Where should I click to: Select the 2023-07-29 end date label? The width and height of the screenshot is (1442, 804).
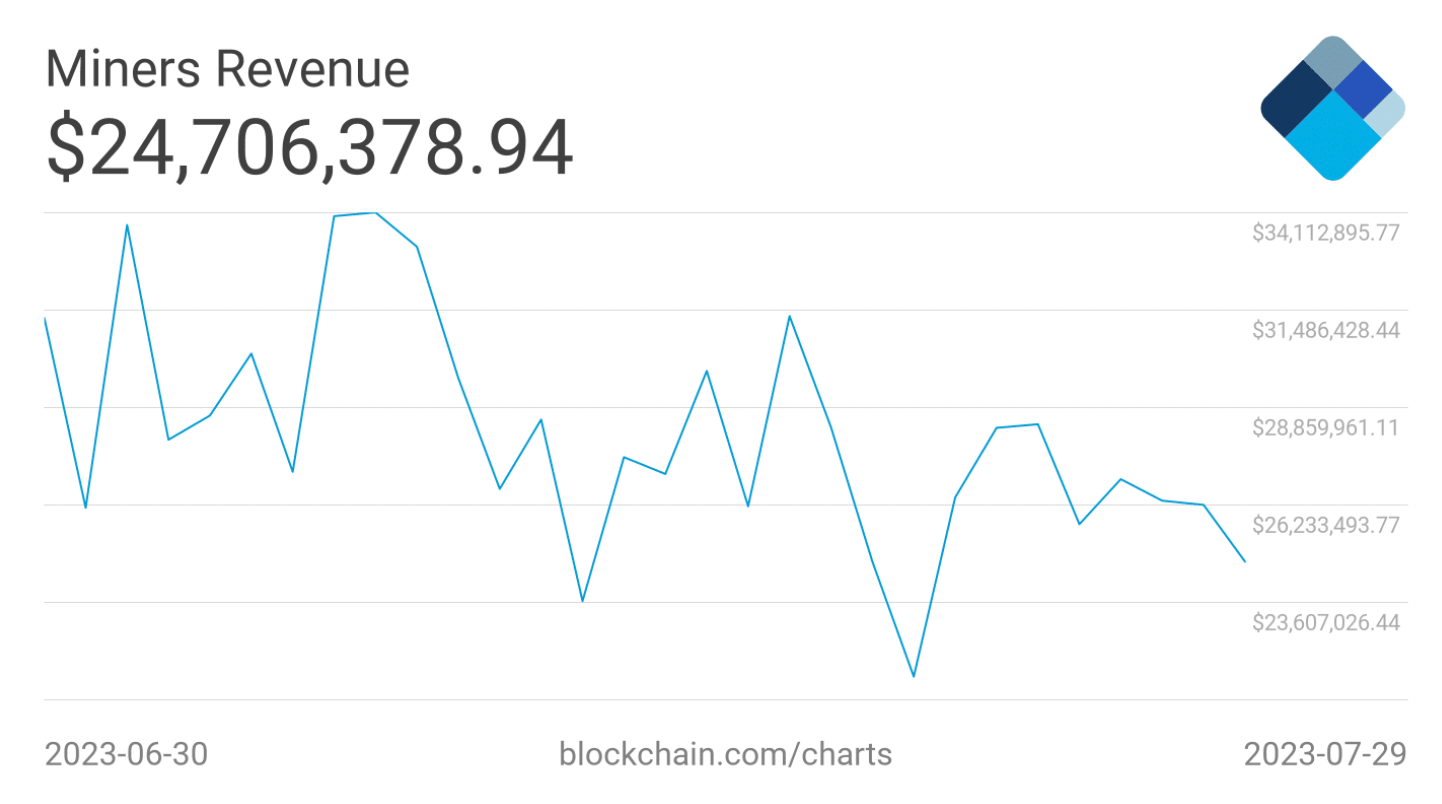coord(1324,753)
